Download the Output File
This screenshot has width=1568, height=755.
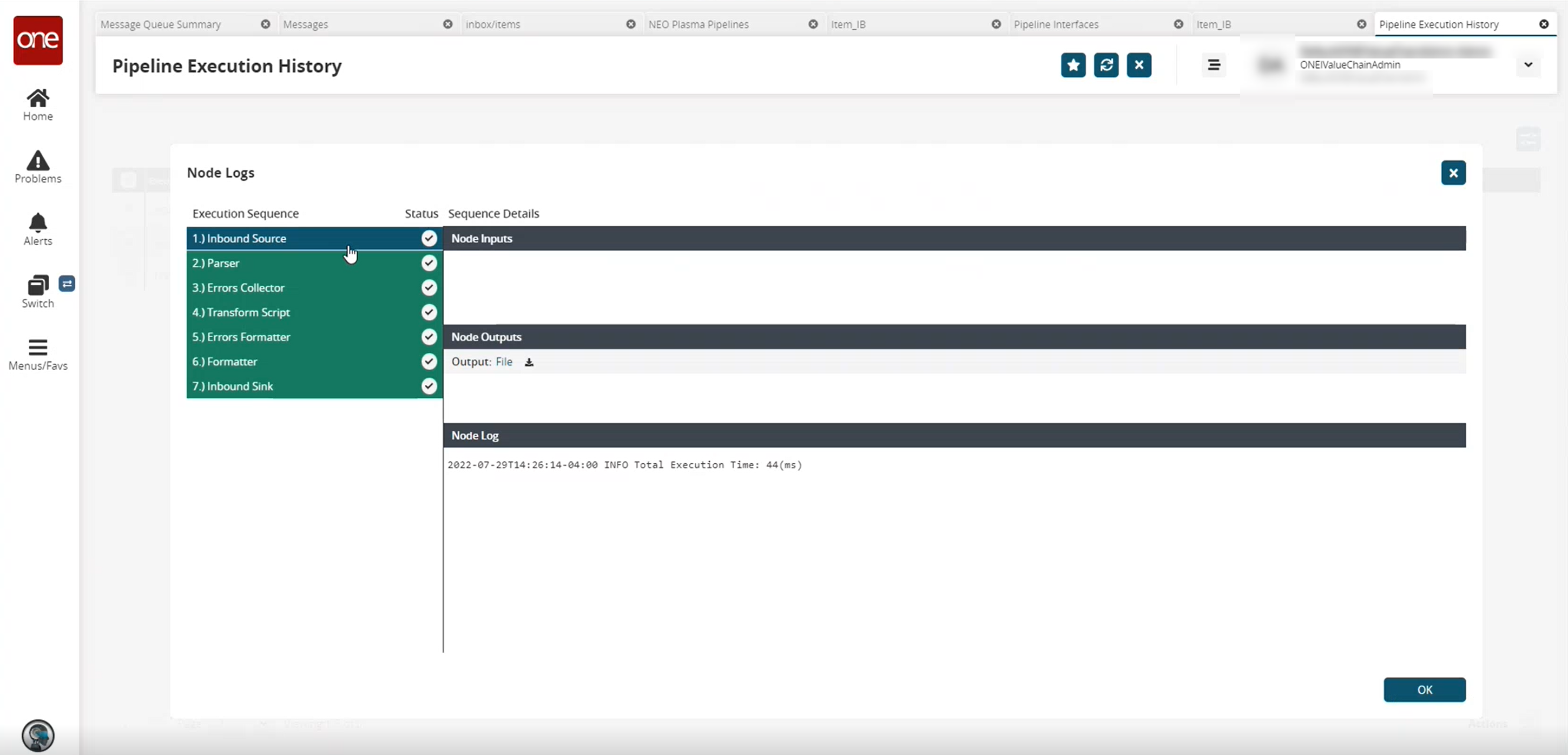pyautogui.click(x=529, y=361)
